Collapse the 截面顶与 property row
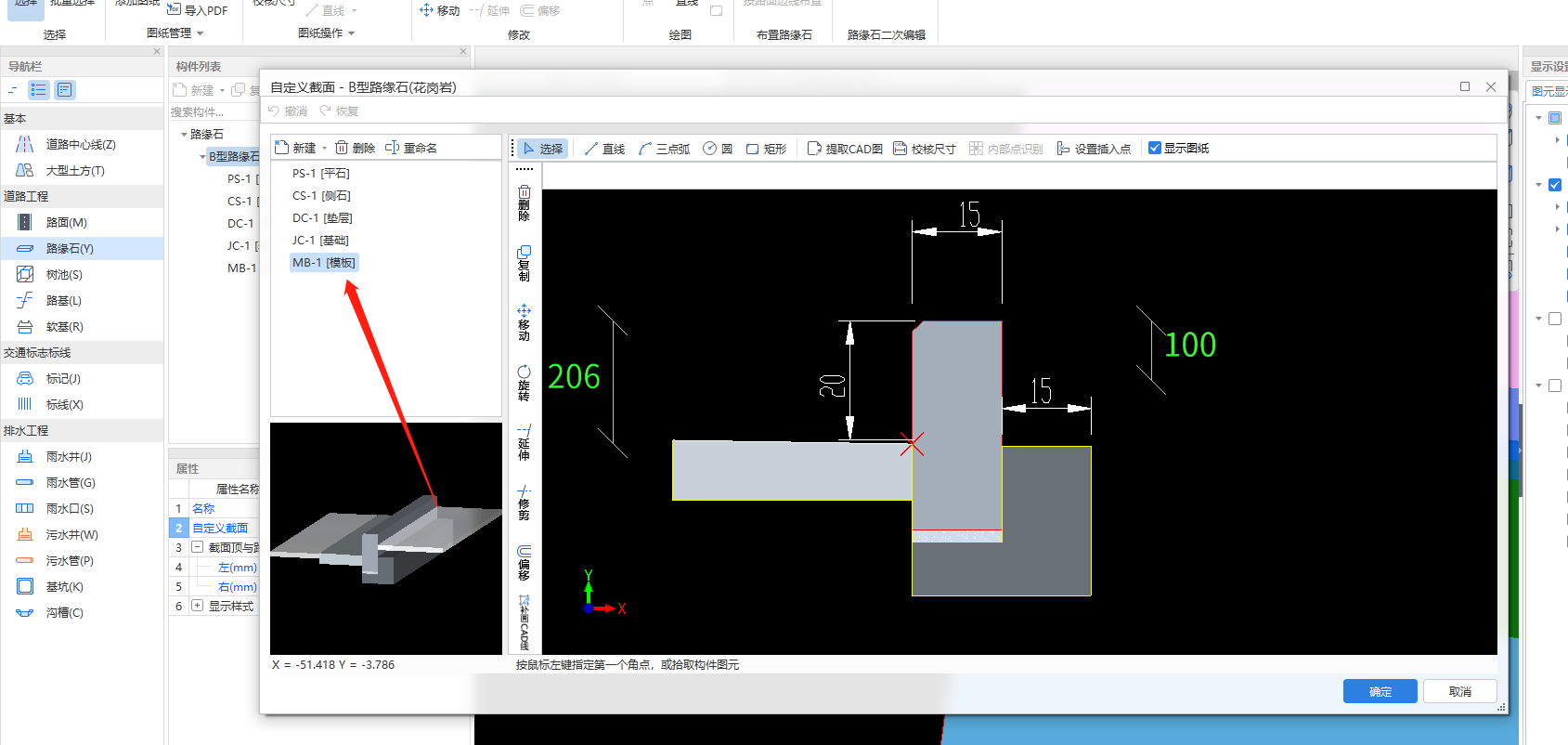 (197, 547)
